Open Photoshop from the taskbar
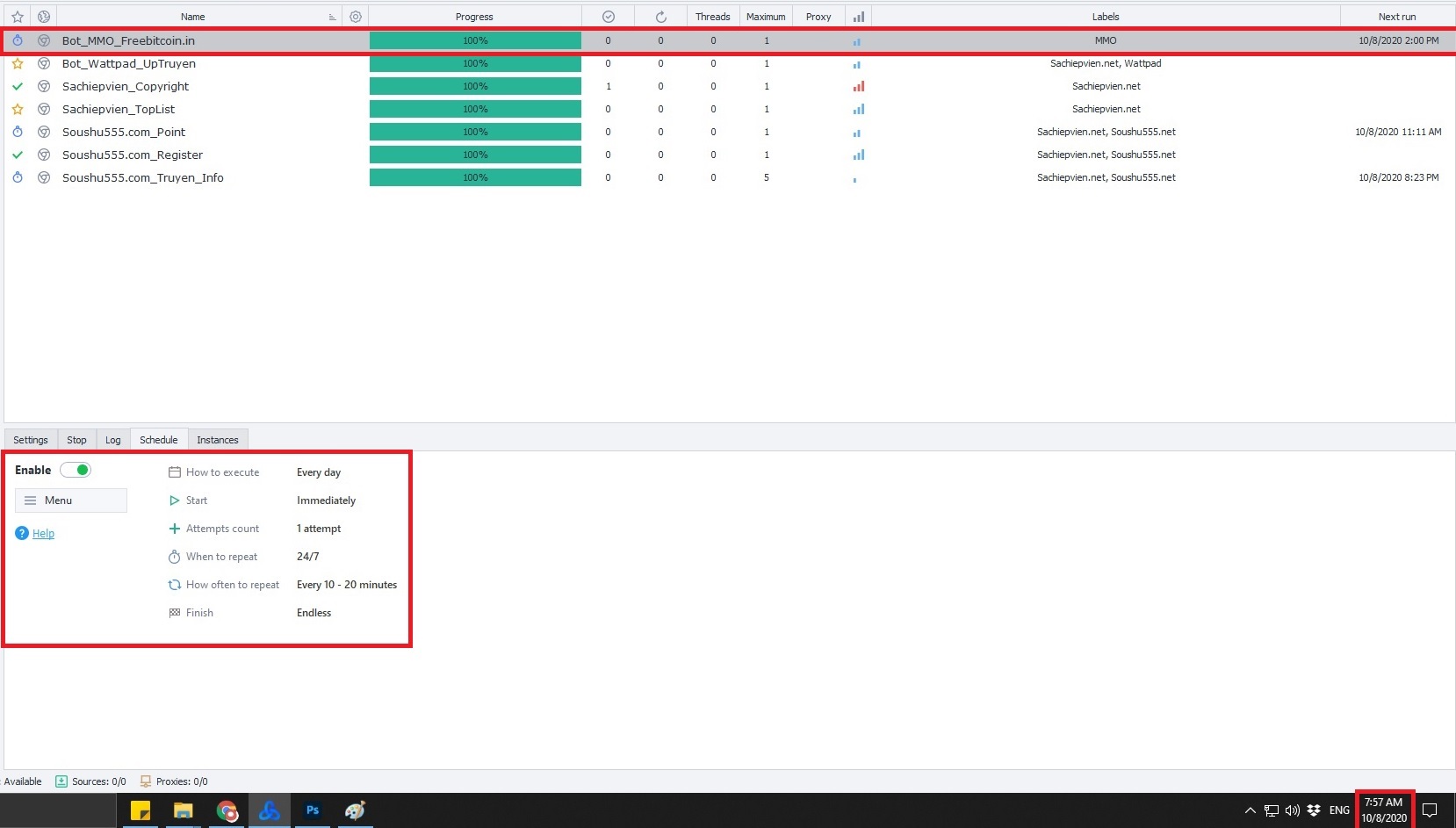This screenshot has height=828, width=1456. click(x=313, y=810)
